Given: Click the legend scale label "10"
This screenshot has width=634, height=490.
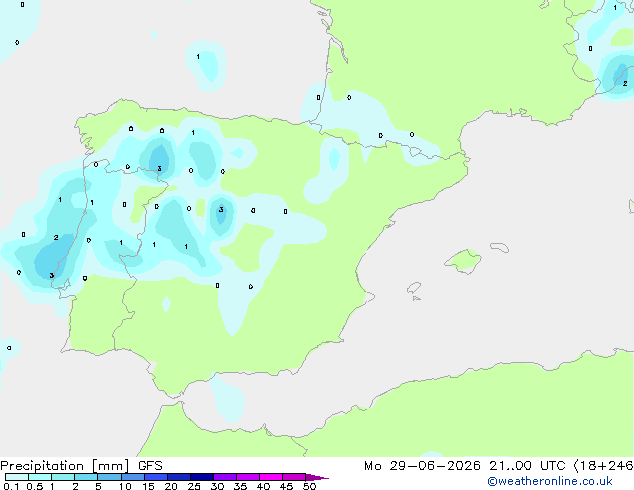Looking at the screenshot, I should coord(125,486).
